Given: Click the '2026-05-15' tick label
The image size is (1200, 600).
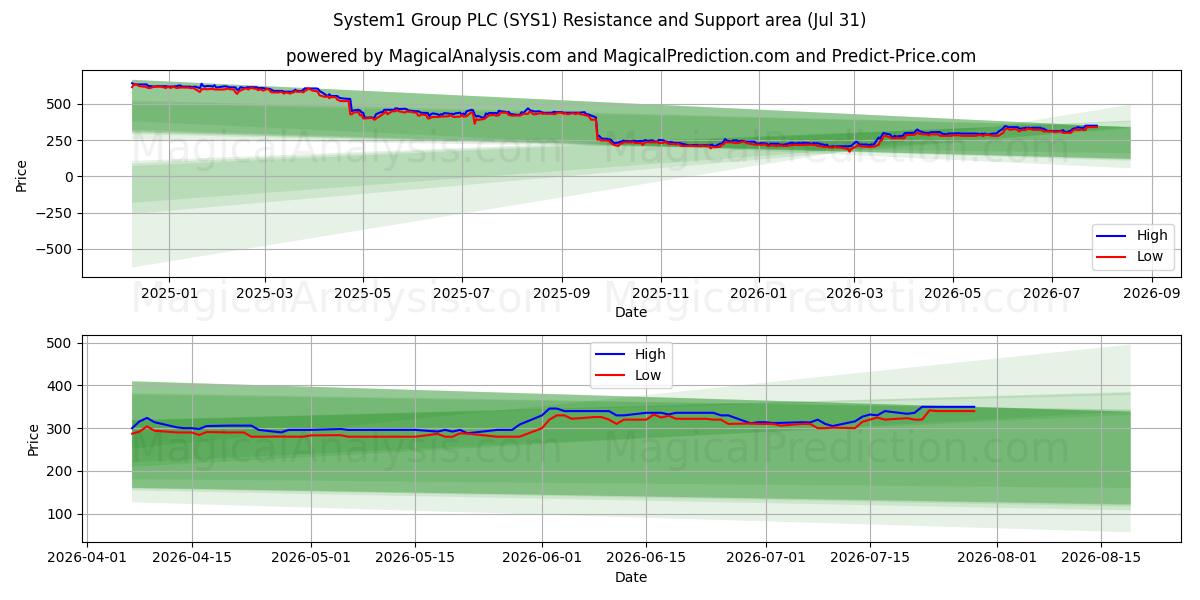Looking at the screenshot, I should [x=415, y=558].
